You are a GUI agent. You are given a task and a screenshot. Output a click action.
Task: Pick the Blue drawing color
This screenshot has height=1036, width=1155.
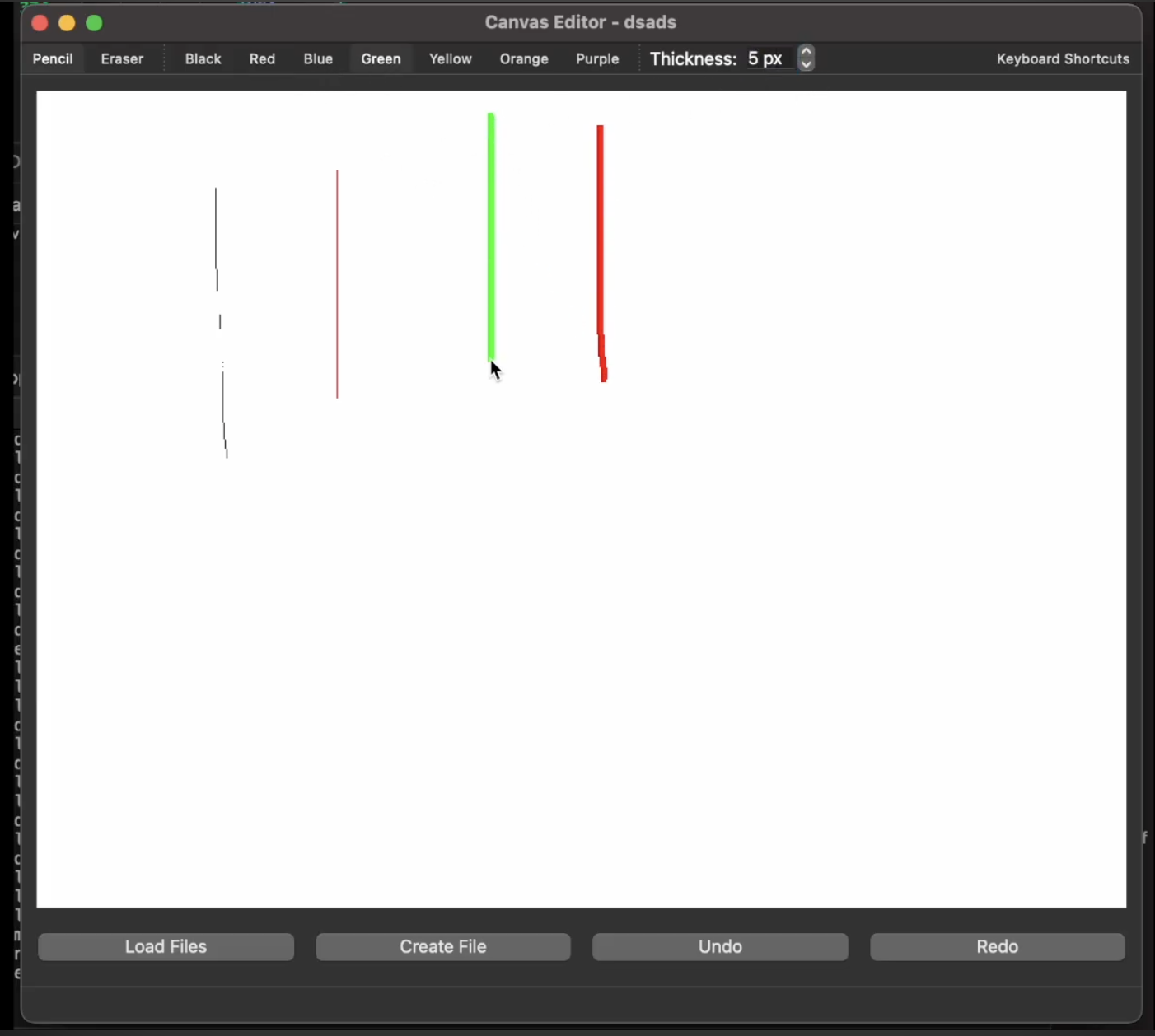tap(317, 58)
